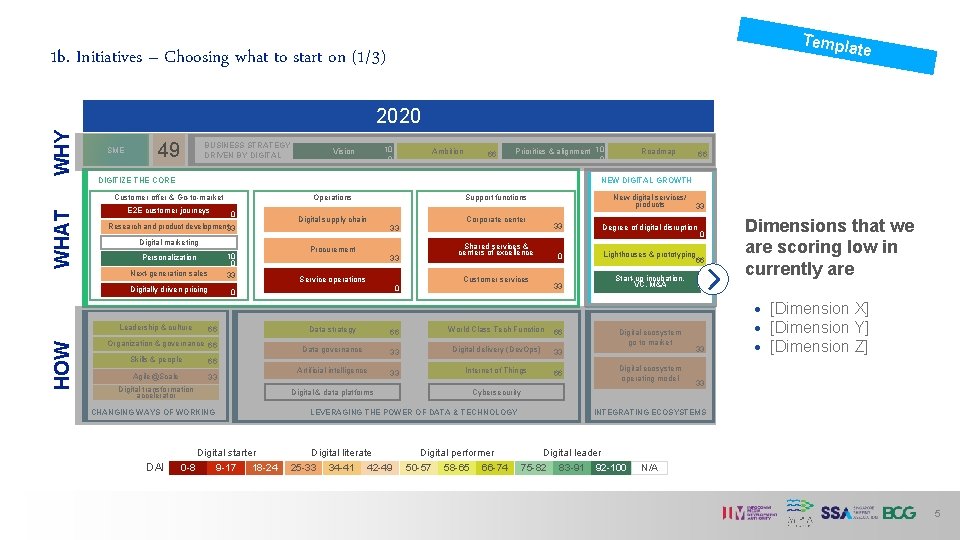Image resolution: width=960 pixels, height=540 pixels.
Task: Click Research and product development box
Action: (x=169, y=227)
